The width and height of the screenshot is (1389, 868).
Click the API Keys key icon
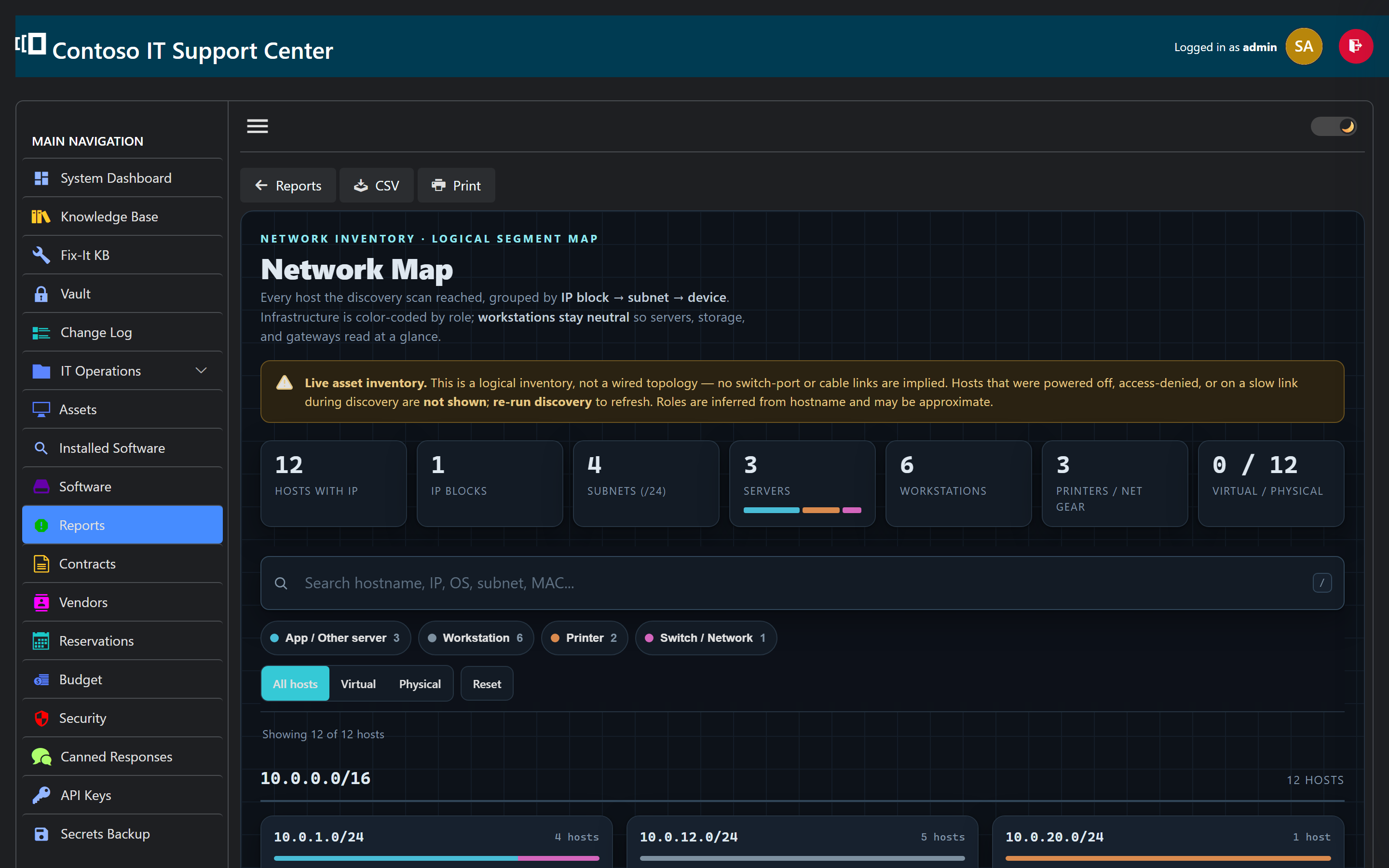coord(41,795)
